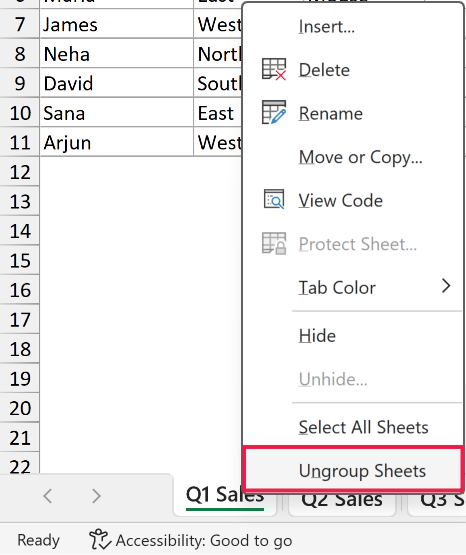
Task: Select row header 20
Action: point(20,408)
